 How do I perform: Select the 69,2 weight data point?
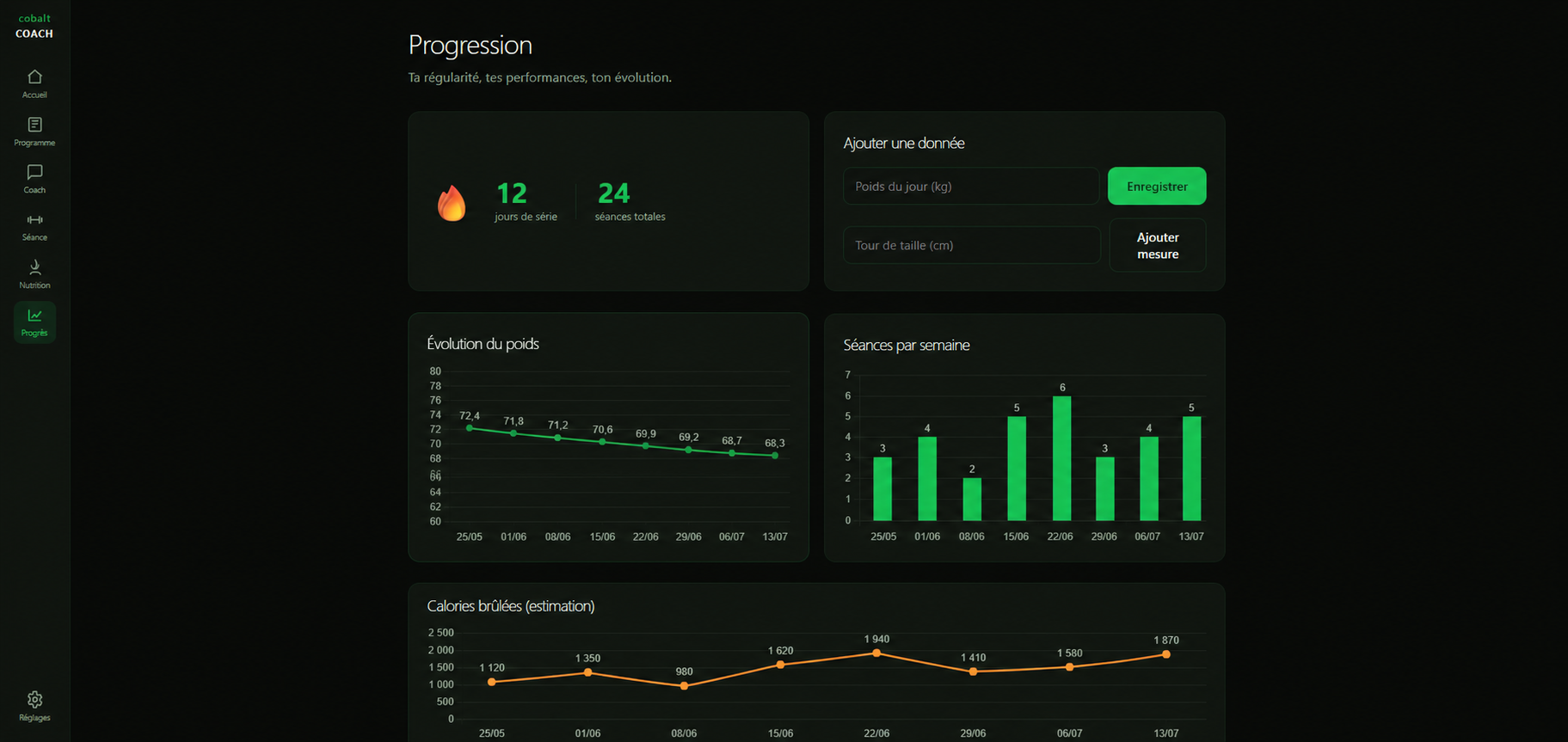(688, 450)
